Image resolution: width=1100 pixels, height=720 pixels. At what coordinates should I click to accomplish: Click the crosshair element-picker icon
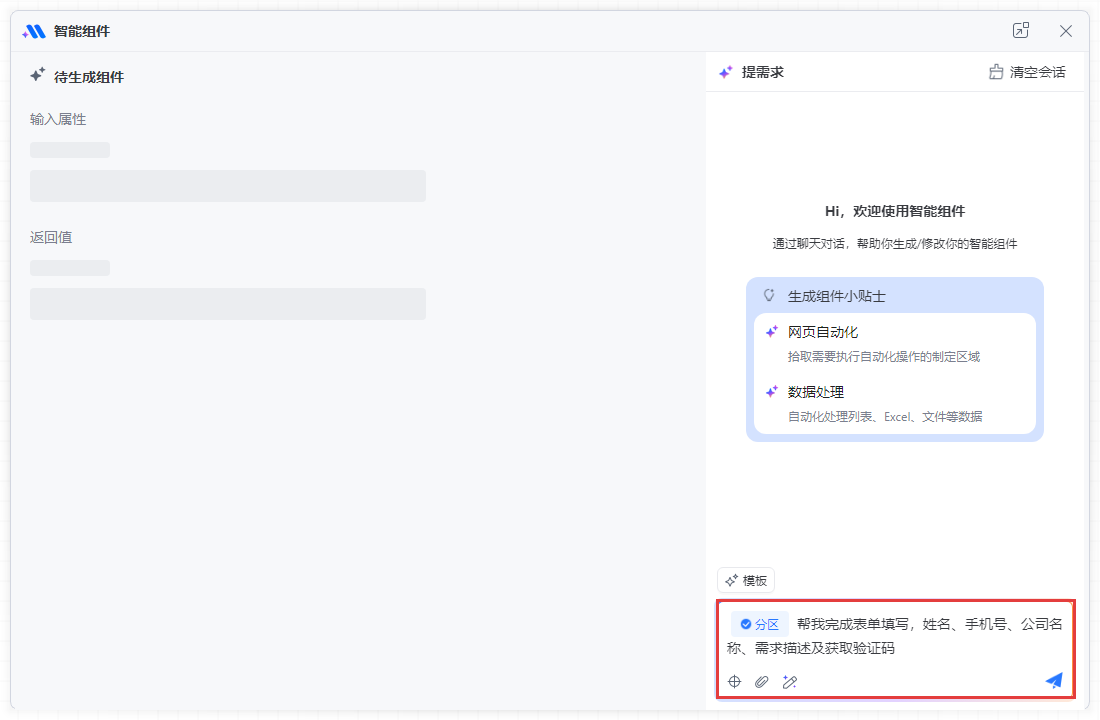coord(734,681)
